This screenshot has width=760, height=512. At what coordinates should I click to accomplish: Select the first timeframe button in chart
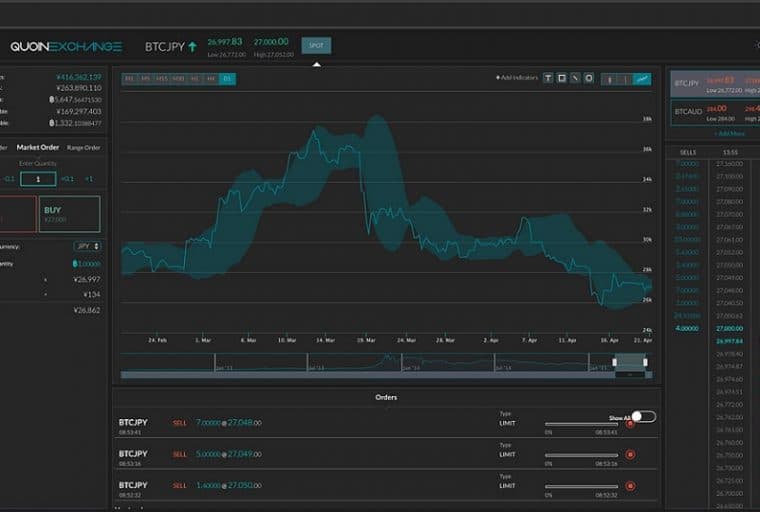point(129,79)
